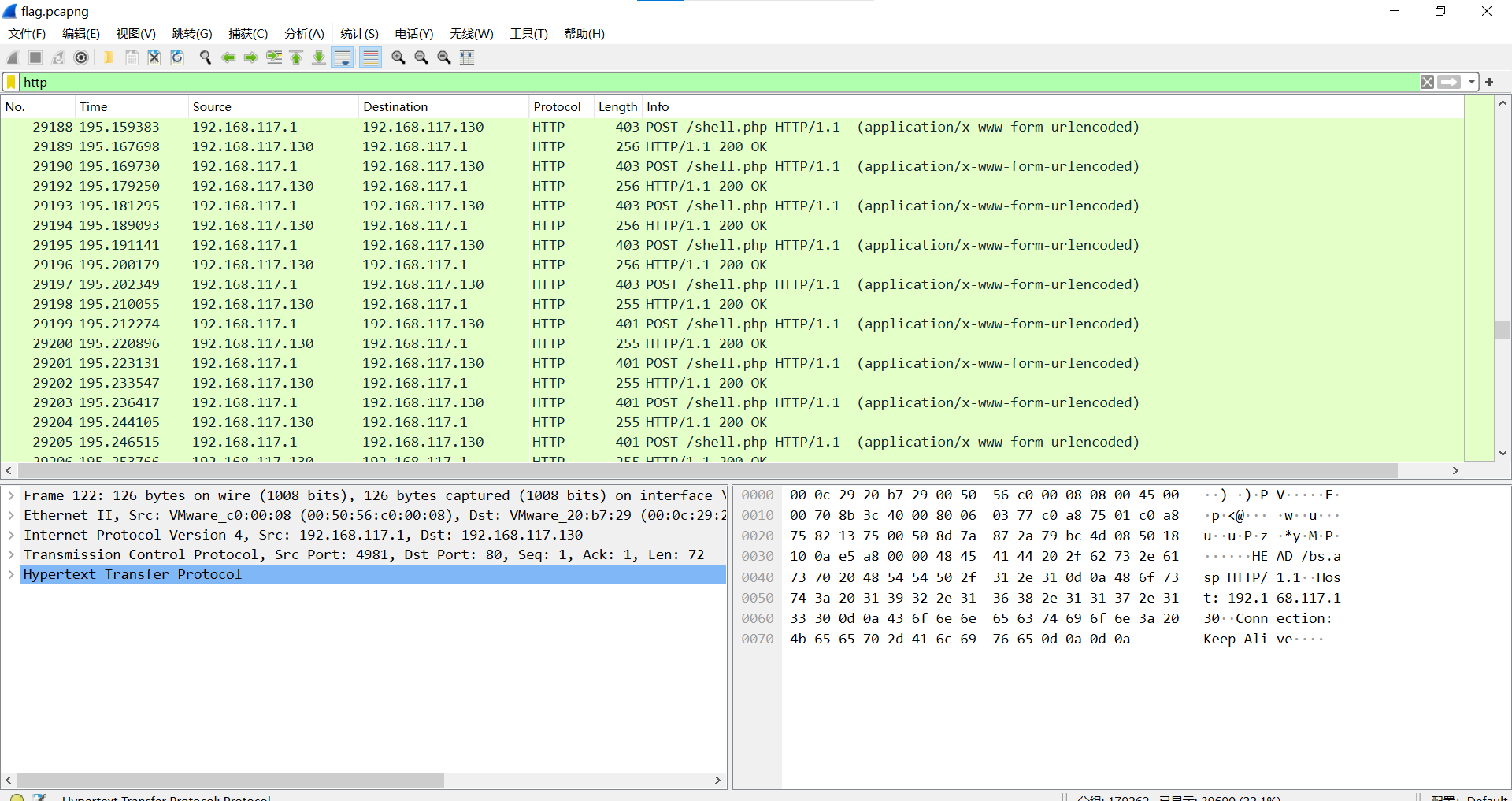
Task: Open capture options gear icon
Action: (81, 57)
